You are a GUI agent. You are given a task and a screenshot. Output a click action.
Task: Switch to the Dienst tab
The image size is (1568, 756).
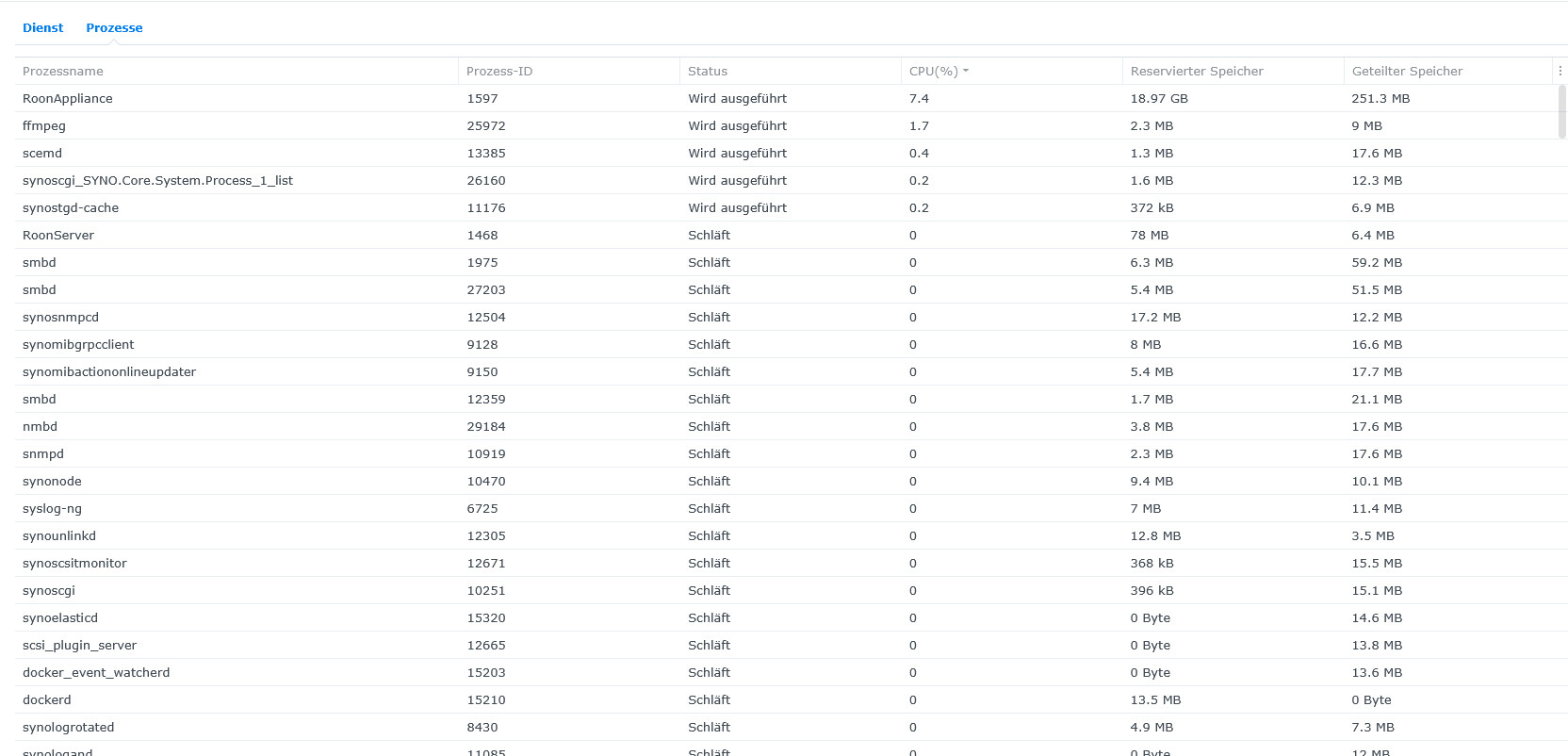pos(42,27)
